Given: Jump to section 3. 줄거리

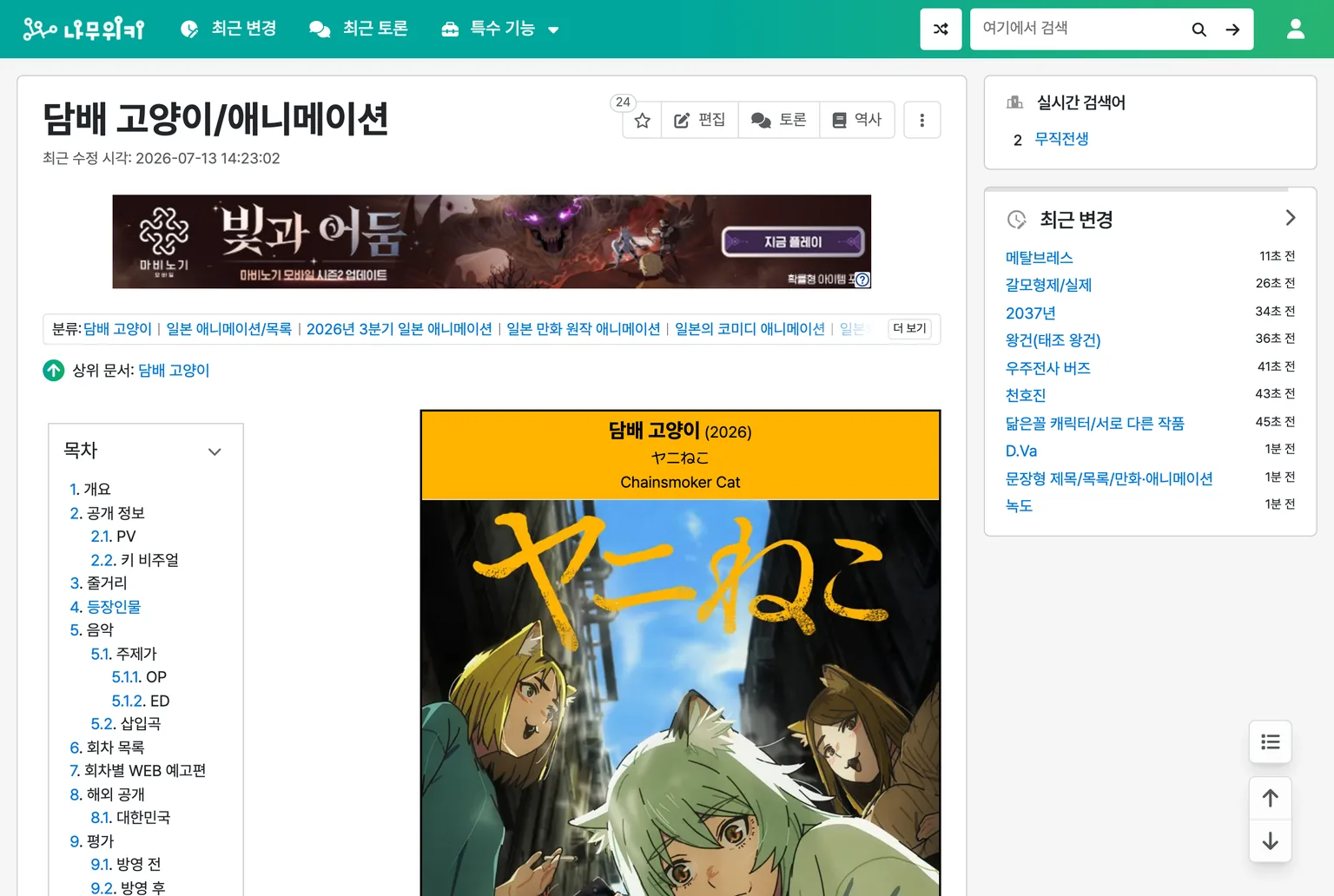Looking at the screenshot, I should pyautogui.click(x=99, y=583).
